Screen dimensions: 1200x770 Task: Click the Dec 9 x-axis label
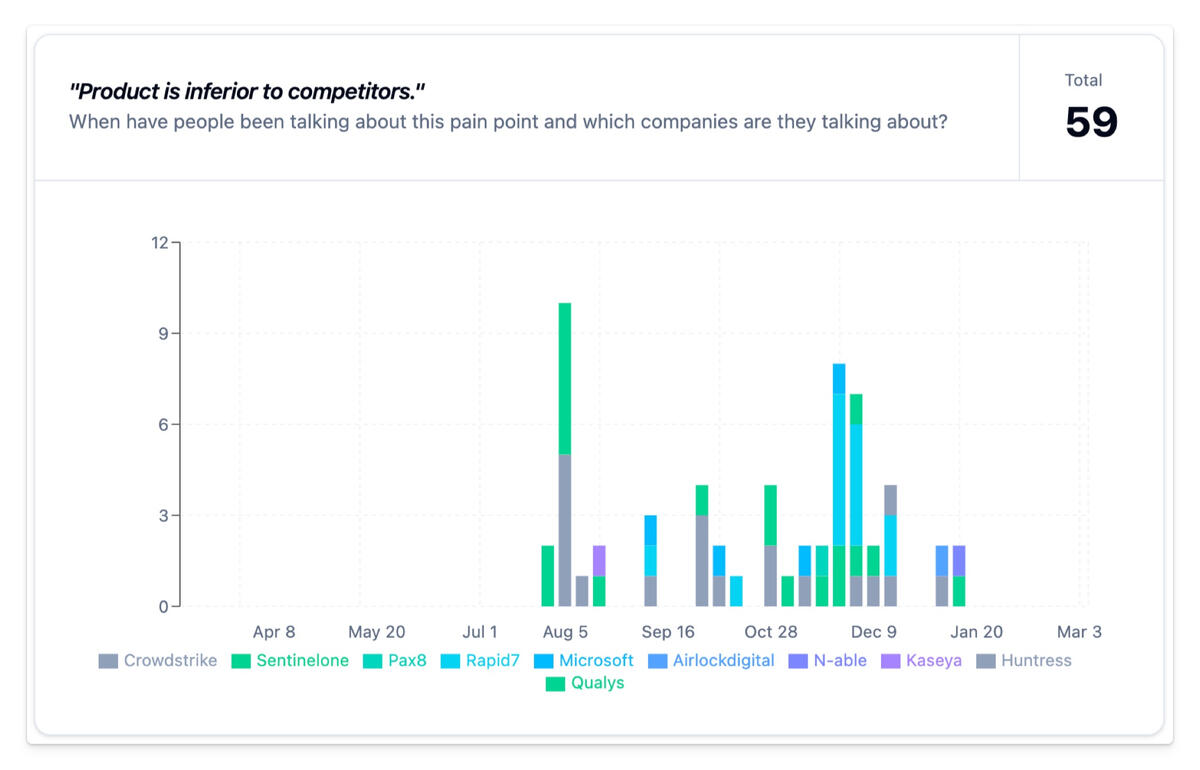point(873,632)
